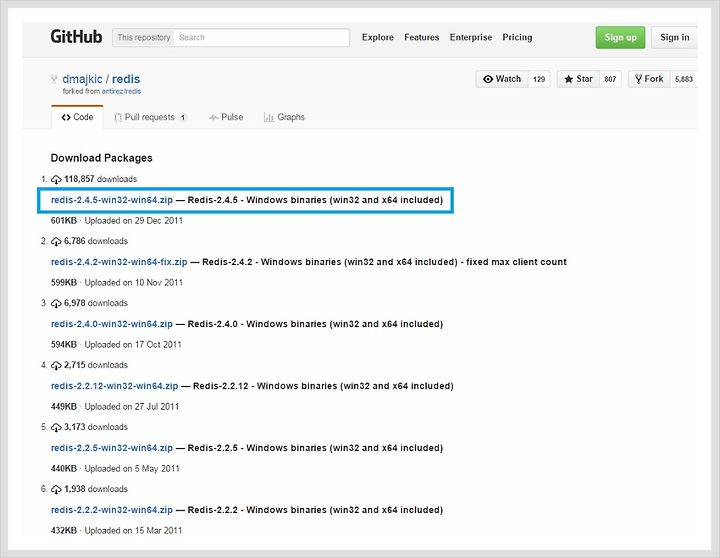Open the 807 stargazers count

[610, 79]
